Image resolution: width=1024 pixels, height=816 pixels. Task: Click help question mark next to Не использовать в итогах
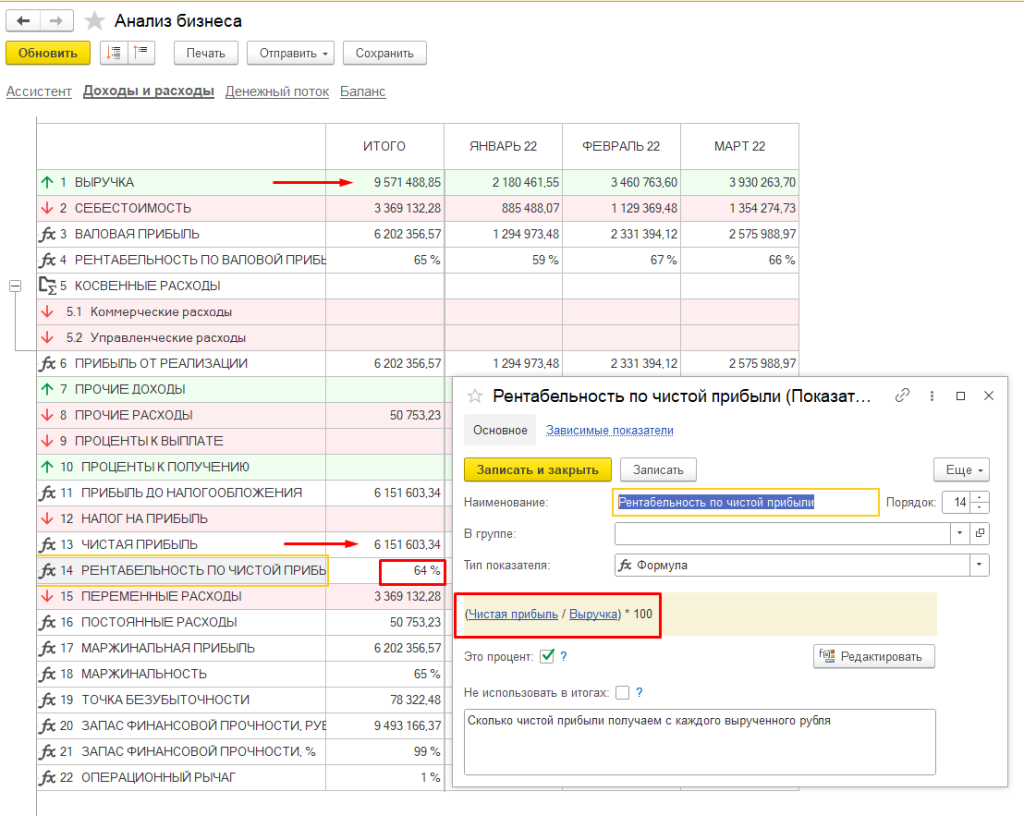639,692
